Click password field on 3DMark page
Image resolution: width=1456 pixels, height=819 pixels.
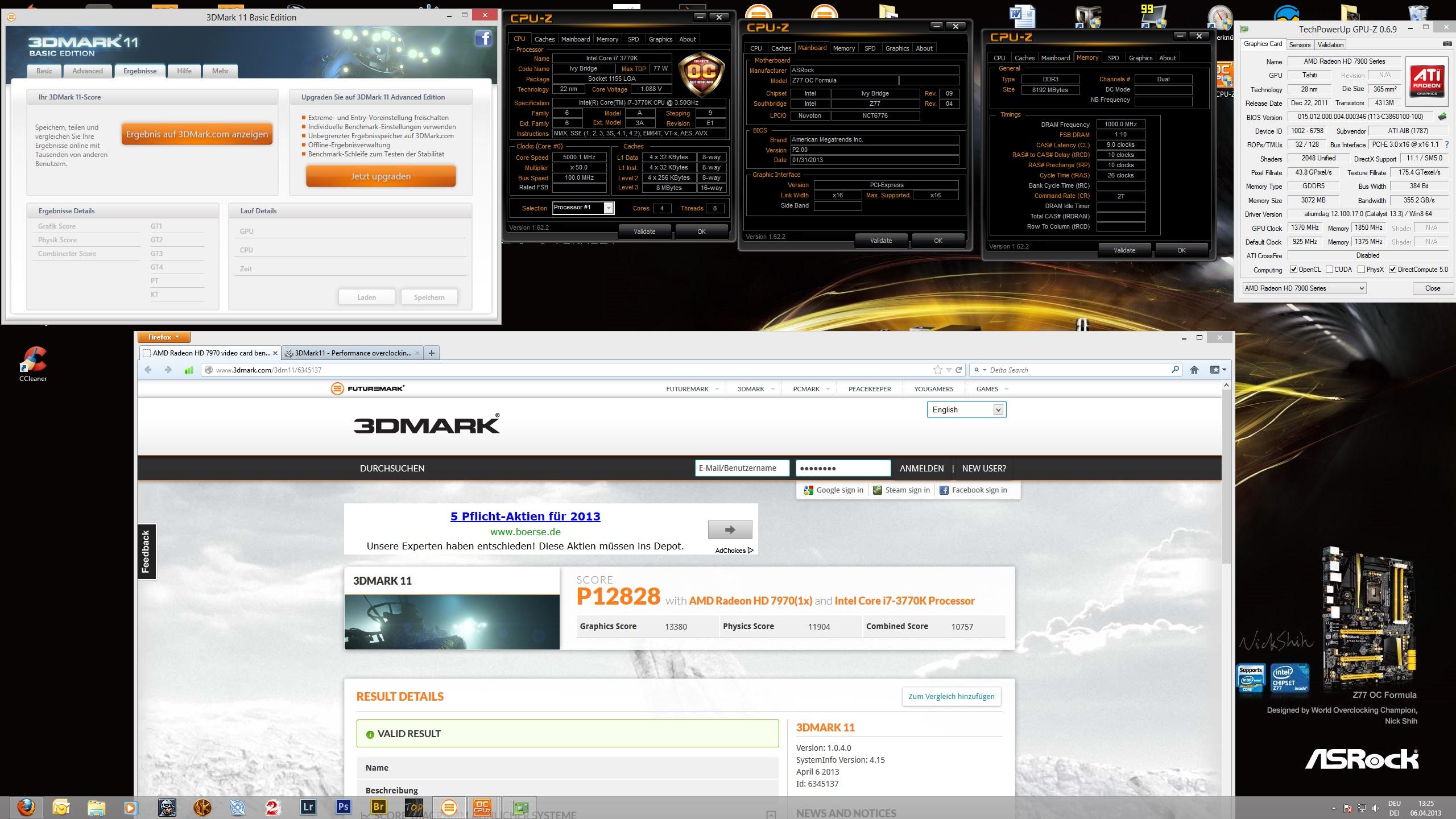coord(843,468)
